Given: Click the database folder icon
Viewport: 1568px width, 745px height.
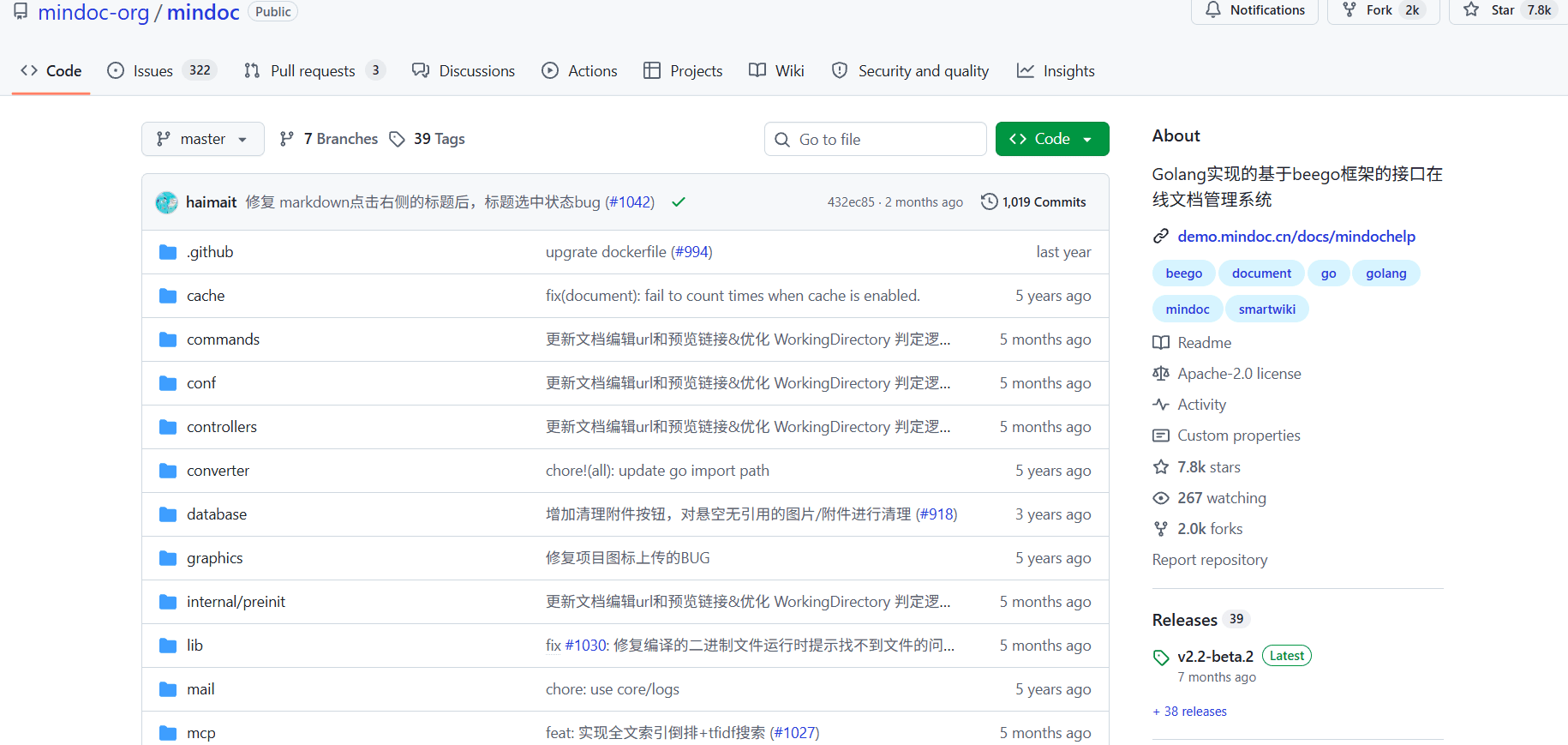Looking at the screenshot, I should coord(168,514).
